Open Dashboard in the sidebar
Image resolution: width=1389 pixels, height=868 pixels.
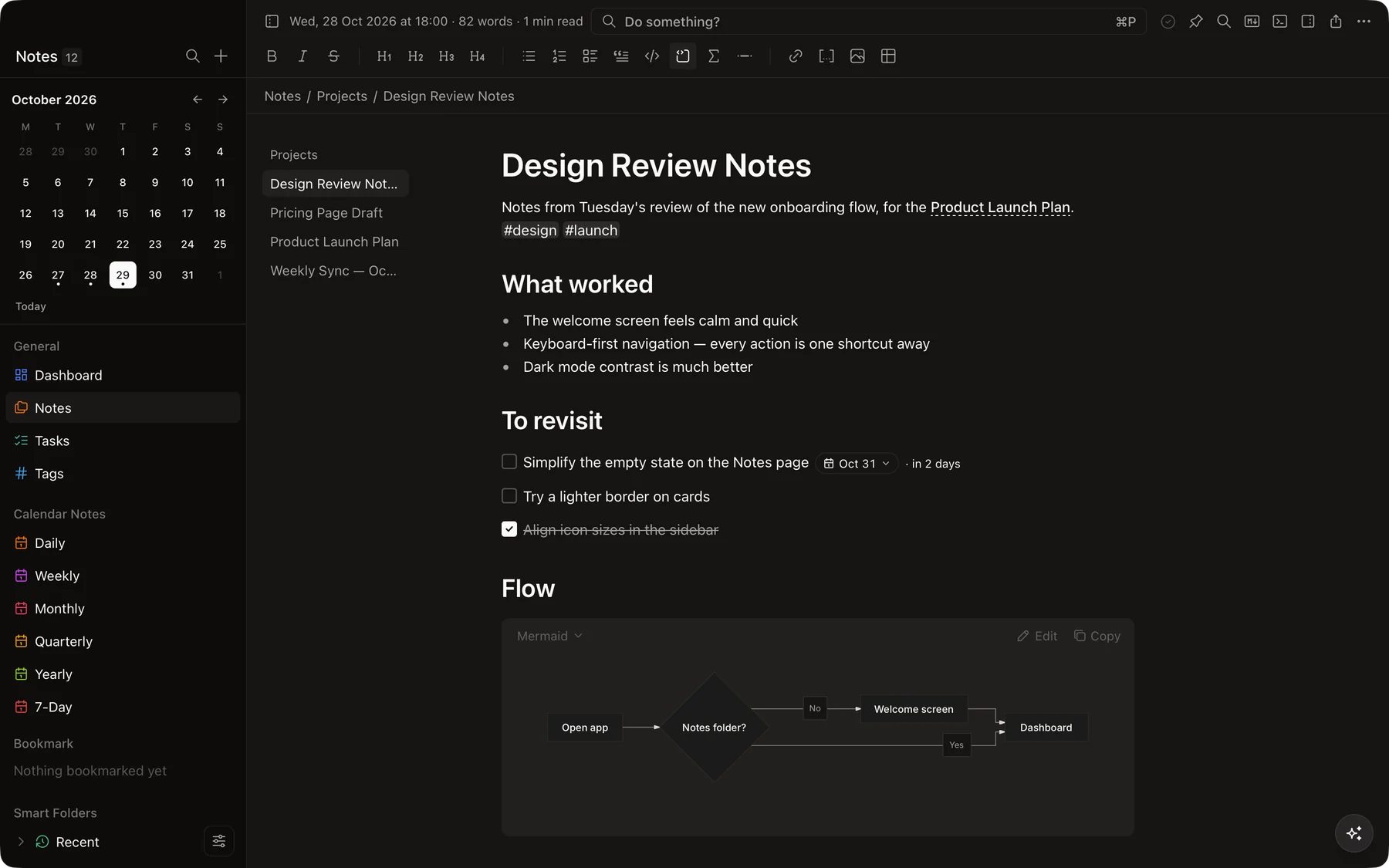[x=123, y=375]
